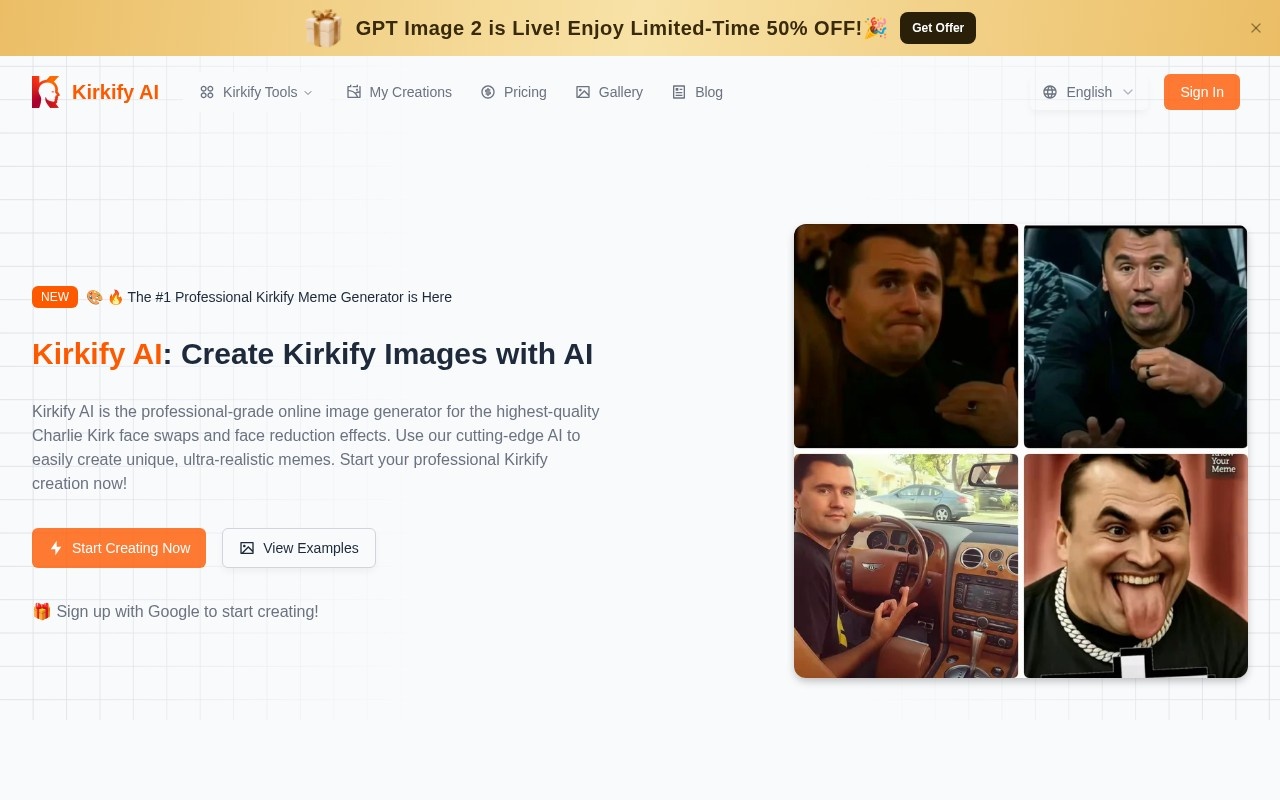Click the NEW badge
The image size is (1280, 800).
coord(55,297)
